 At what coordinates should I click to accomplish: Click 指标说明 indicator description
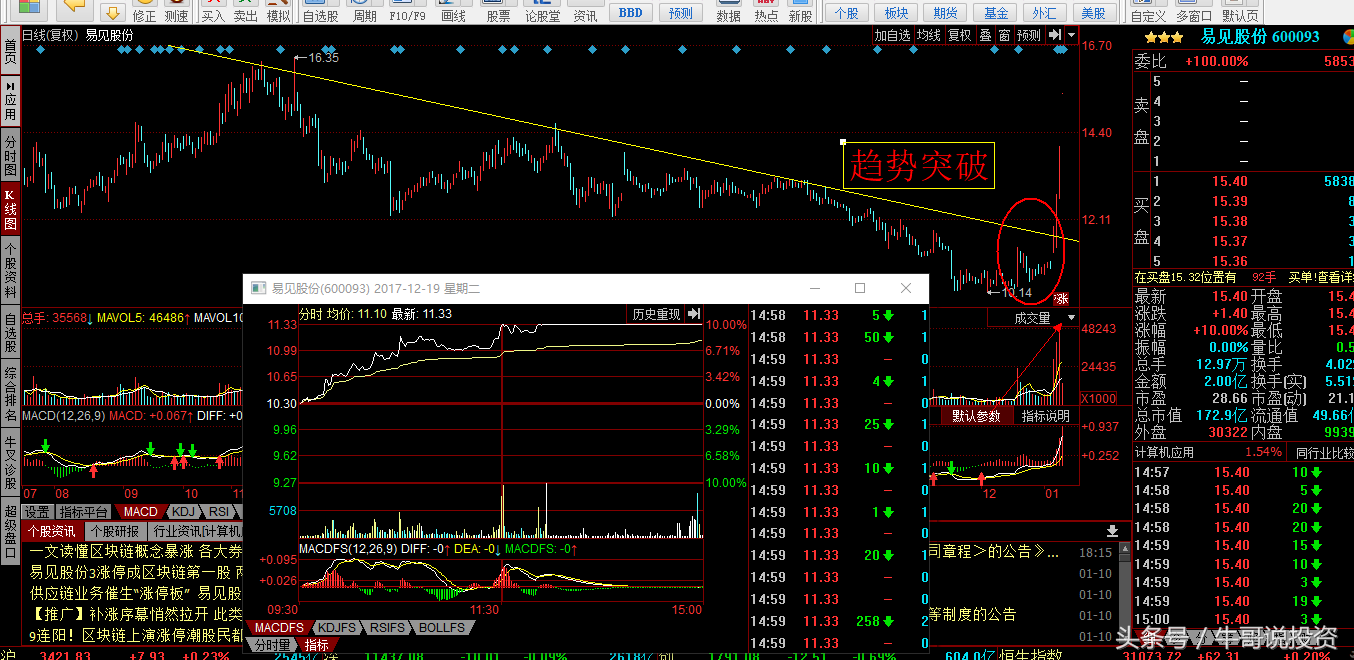(1045, 416)
